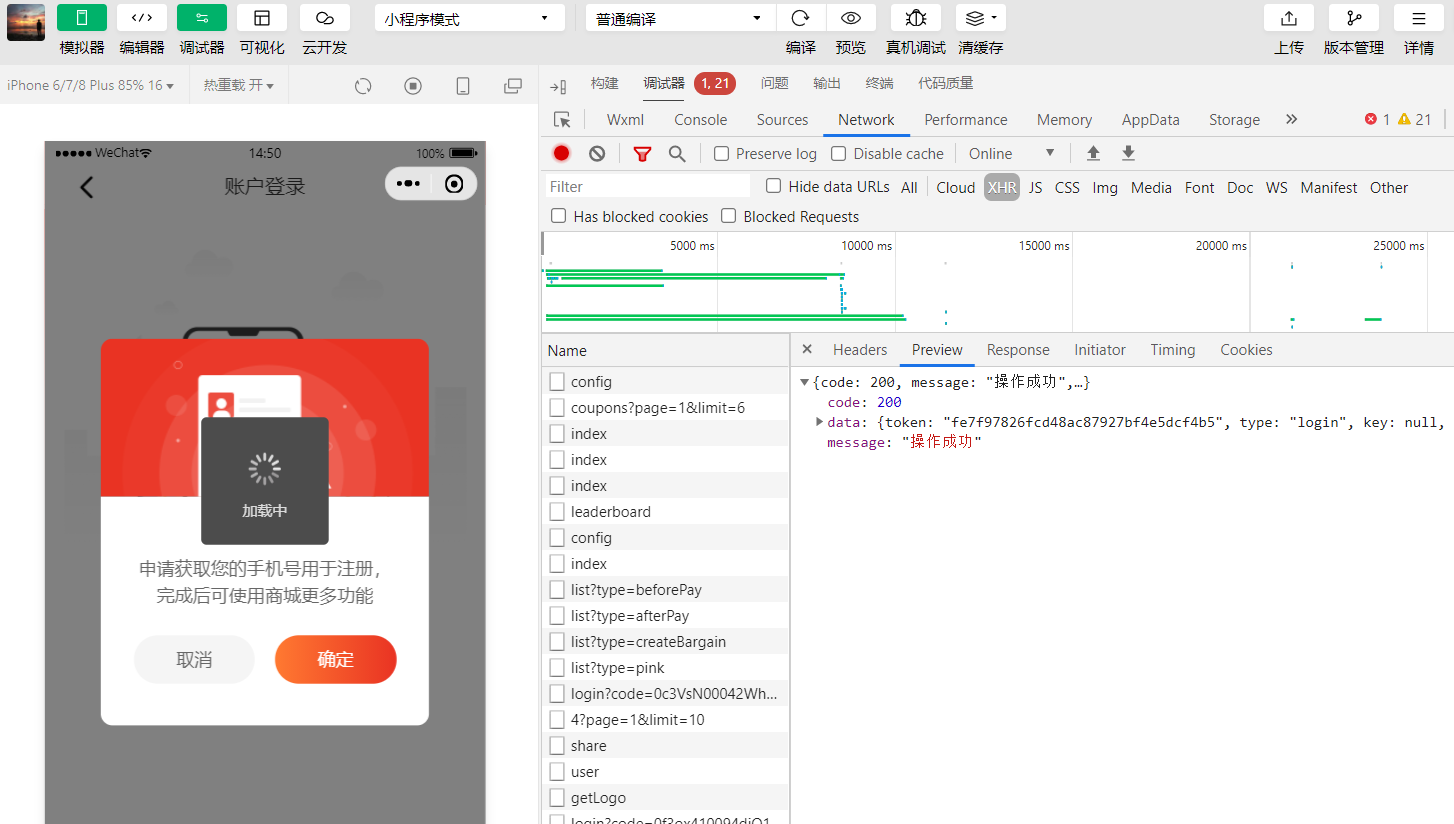Toggle the code editor panel icon
The height and width of the screenshot is (824, 1454).
click(142, 18)
